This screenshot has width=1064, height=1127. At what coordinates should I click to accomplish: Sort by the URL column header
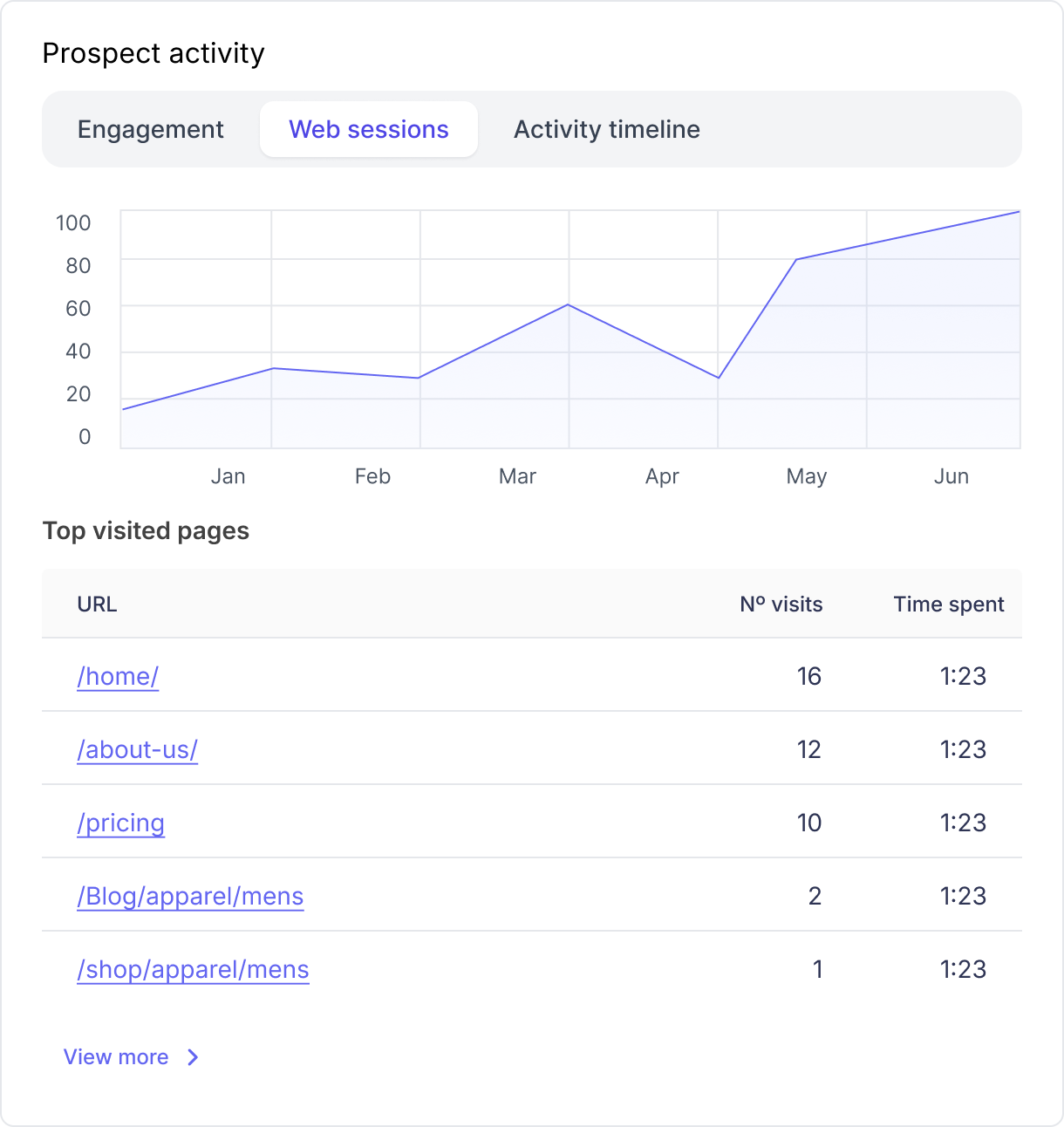pyautogui.click(x=97, y=604)
